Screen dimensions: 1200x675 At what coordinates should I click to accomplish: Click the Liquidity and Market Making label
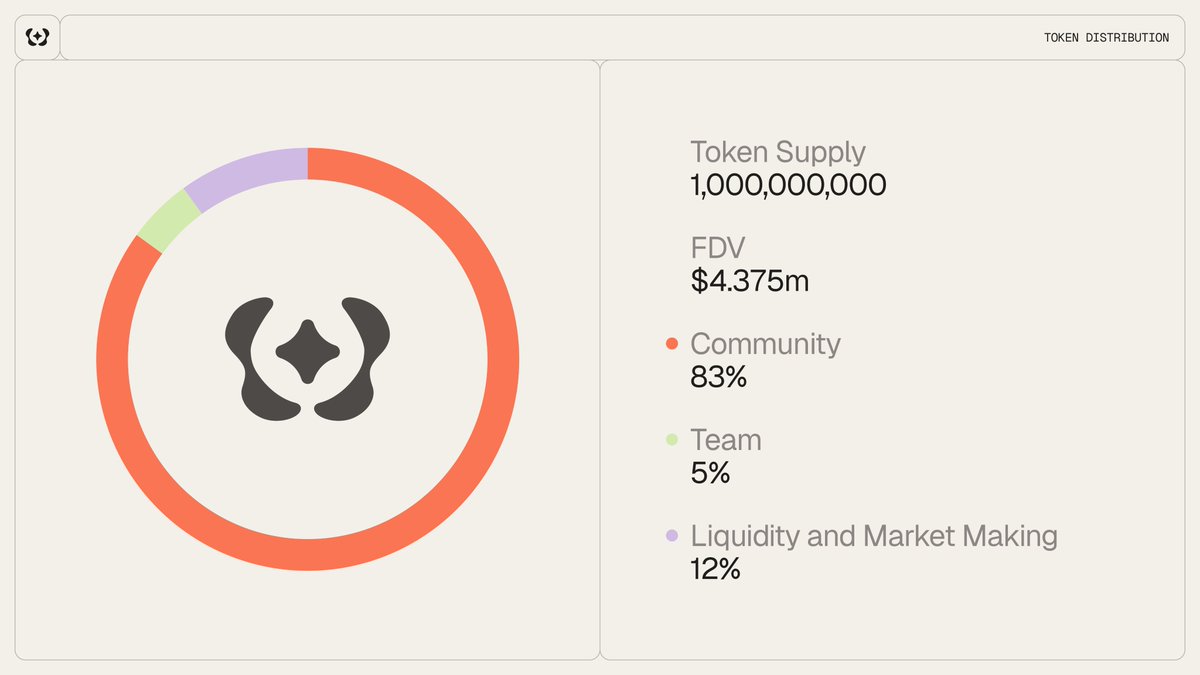(x=874, y=537)
